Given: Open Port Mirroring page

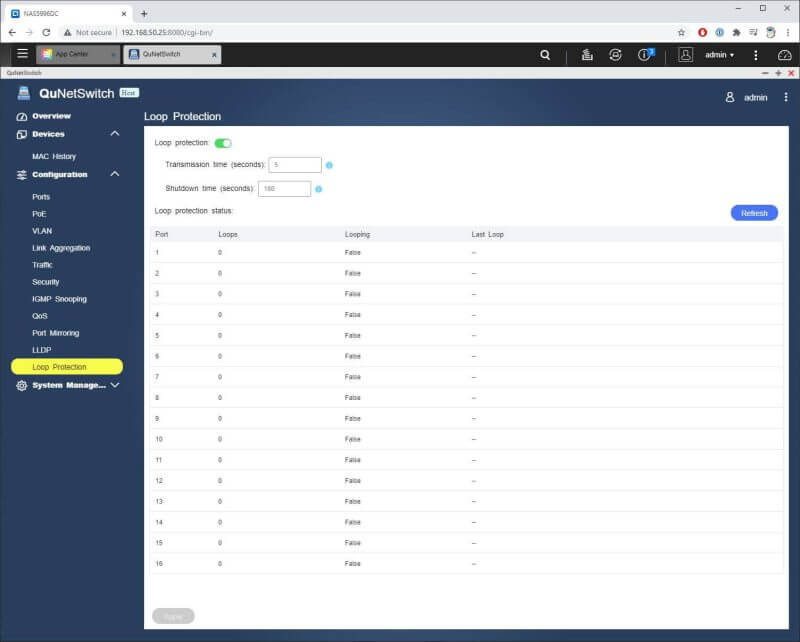Looking at the screenshot, I should [56, 333].
